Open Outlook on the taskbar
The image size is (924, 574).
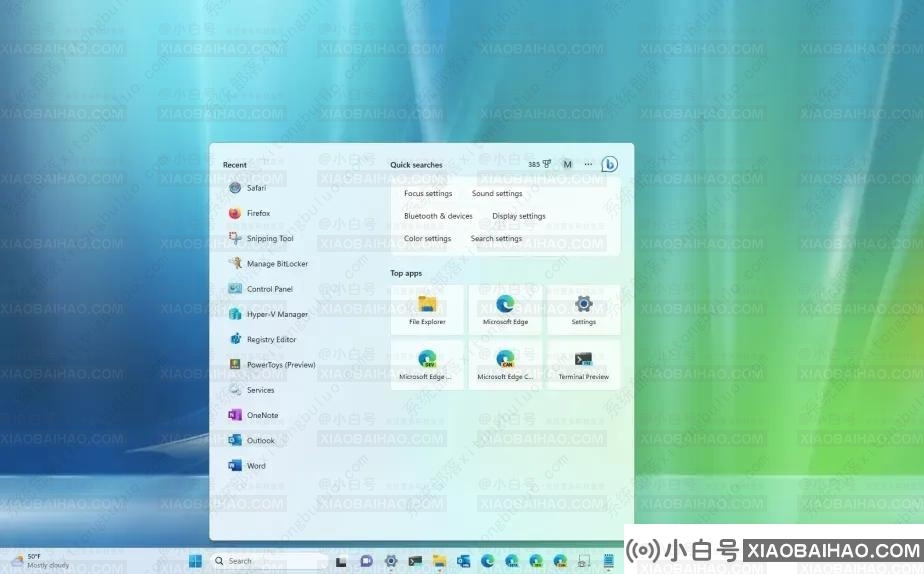[x=464, y=561]
